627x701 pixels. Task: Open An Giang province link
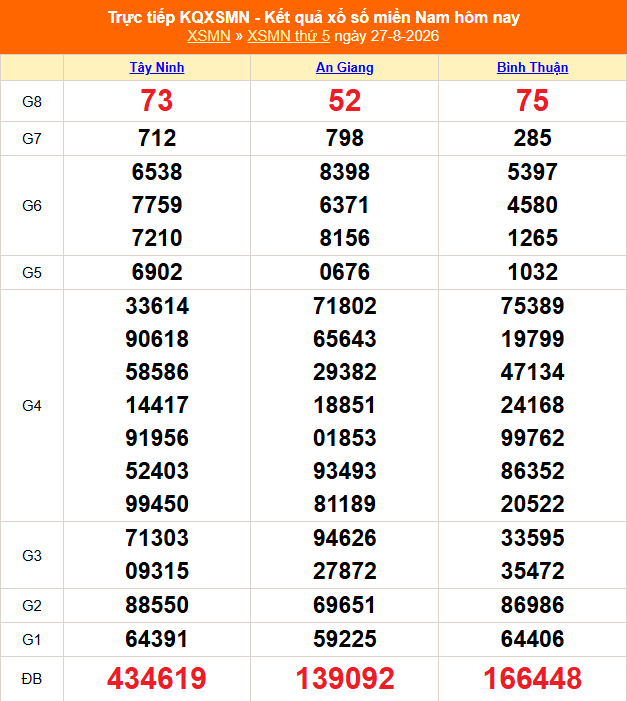coord(344,68)
